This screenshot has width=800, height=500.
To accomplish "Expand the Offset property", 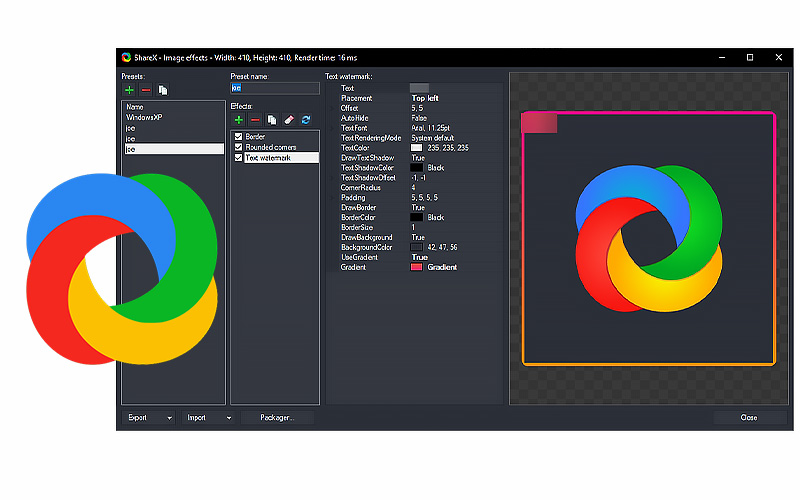I will pos(333,108).
